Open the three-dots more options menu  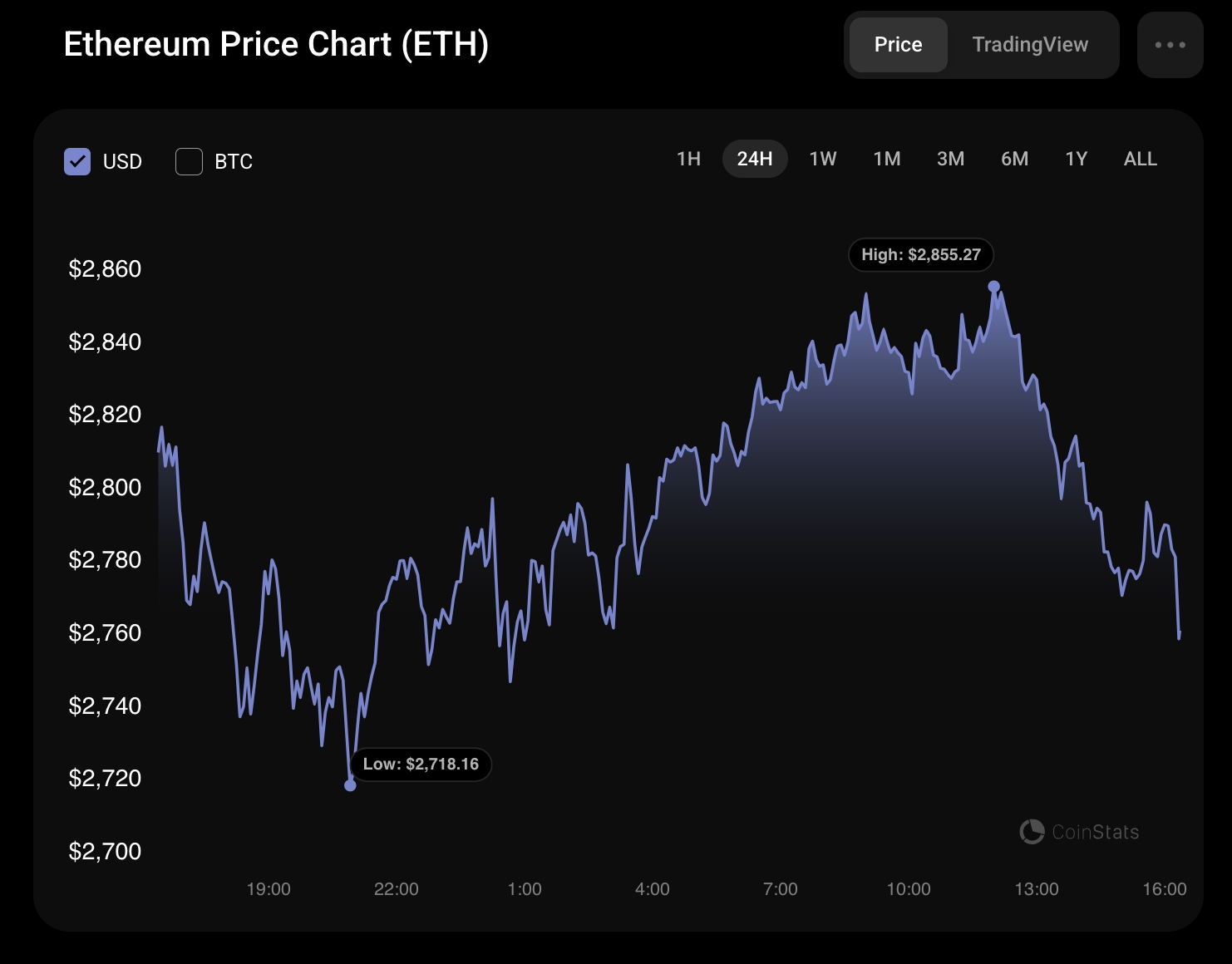[1170, 45]
